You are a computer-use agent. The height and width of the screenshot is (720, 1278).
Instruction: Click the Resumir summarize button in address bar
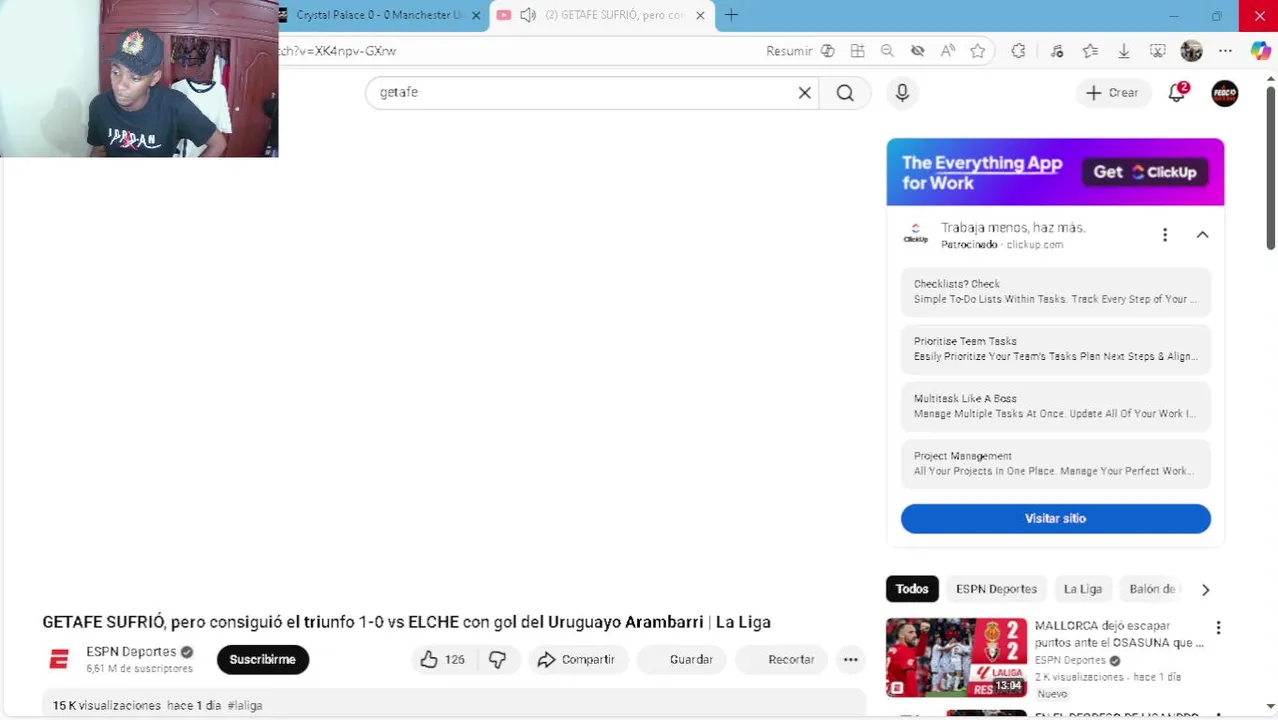[800, 51]
